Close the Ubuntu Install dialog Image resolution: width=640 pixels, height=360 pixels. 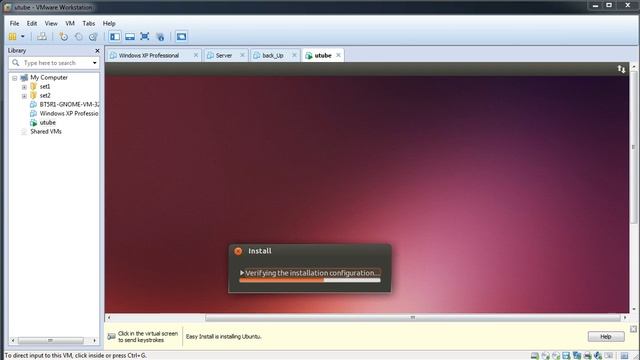[x=238, y=251]
